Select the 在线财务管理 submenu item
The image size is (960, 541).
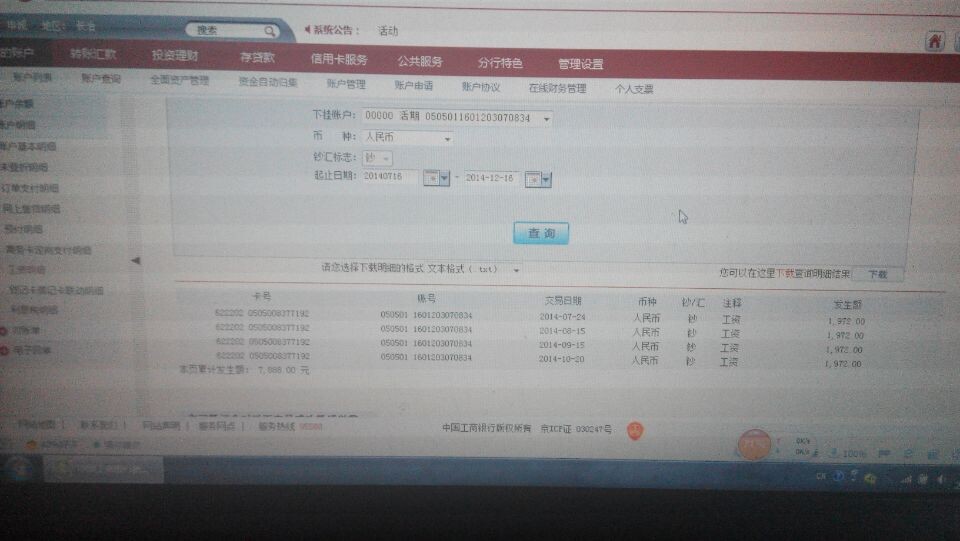click(x=558, y=88)
